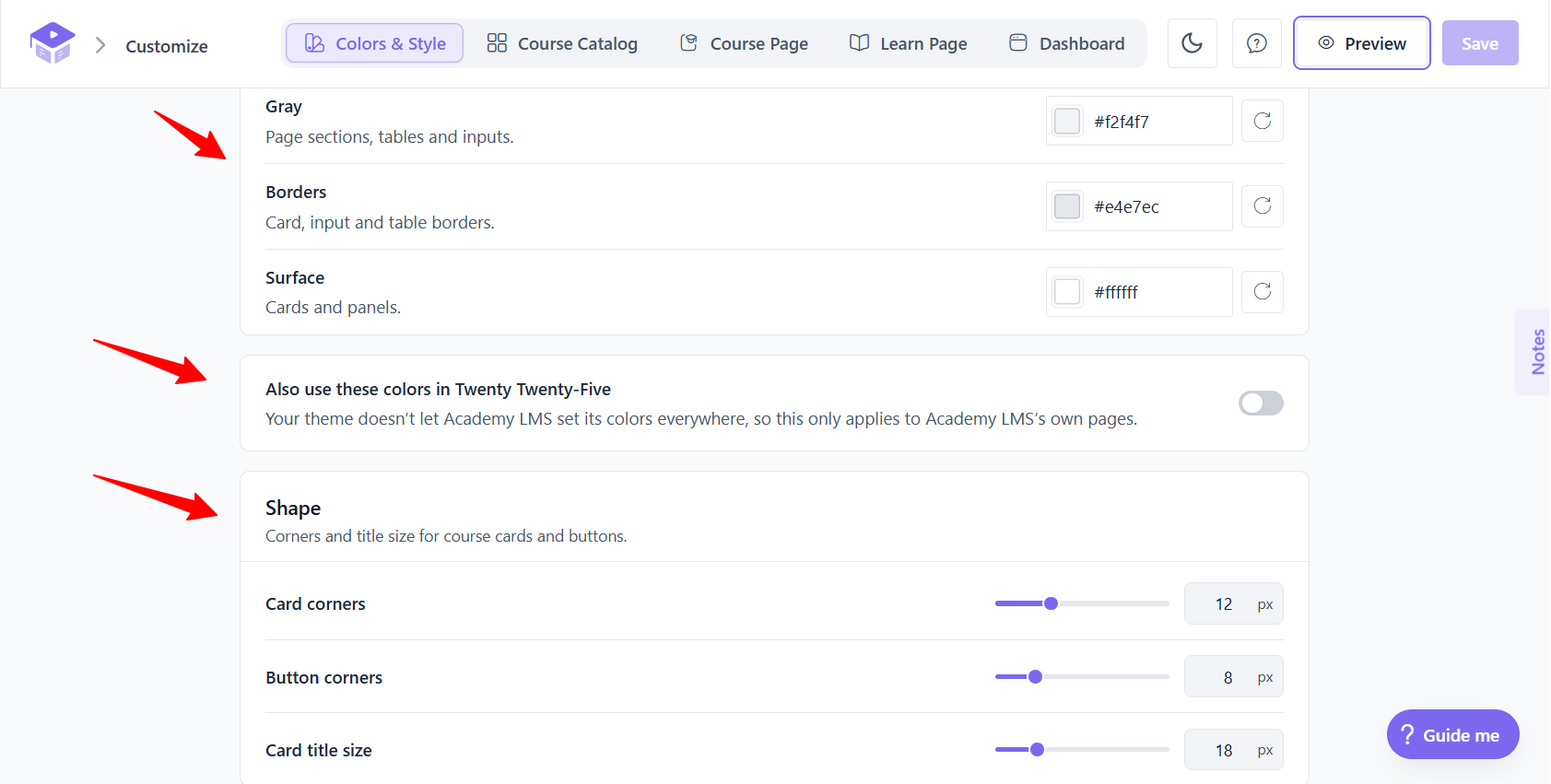Click the 'Also use these colors' heading

pos(438,390)
